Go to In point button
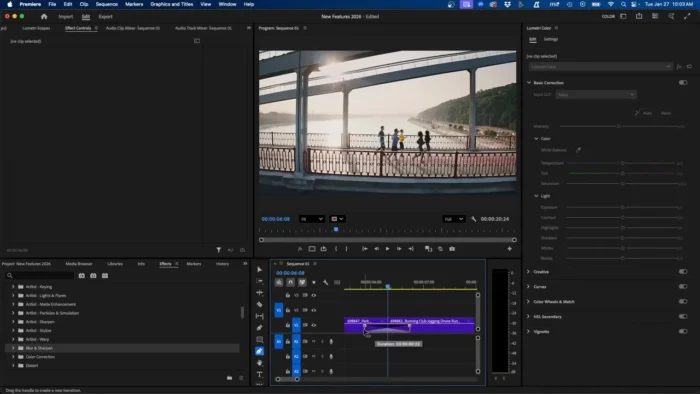The height and width of the screenshot is (394, 700). point(365,249)
